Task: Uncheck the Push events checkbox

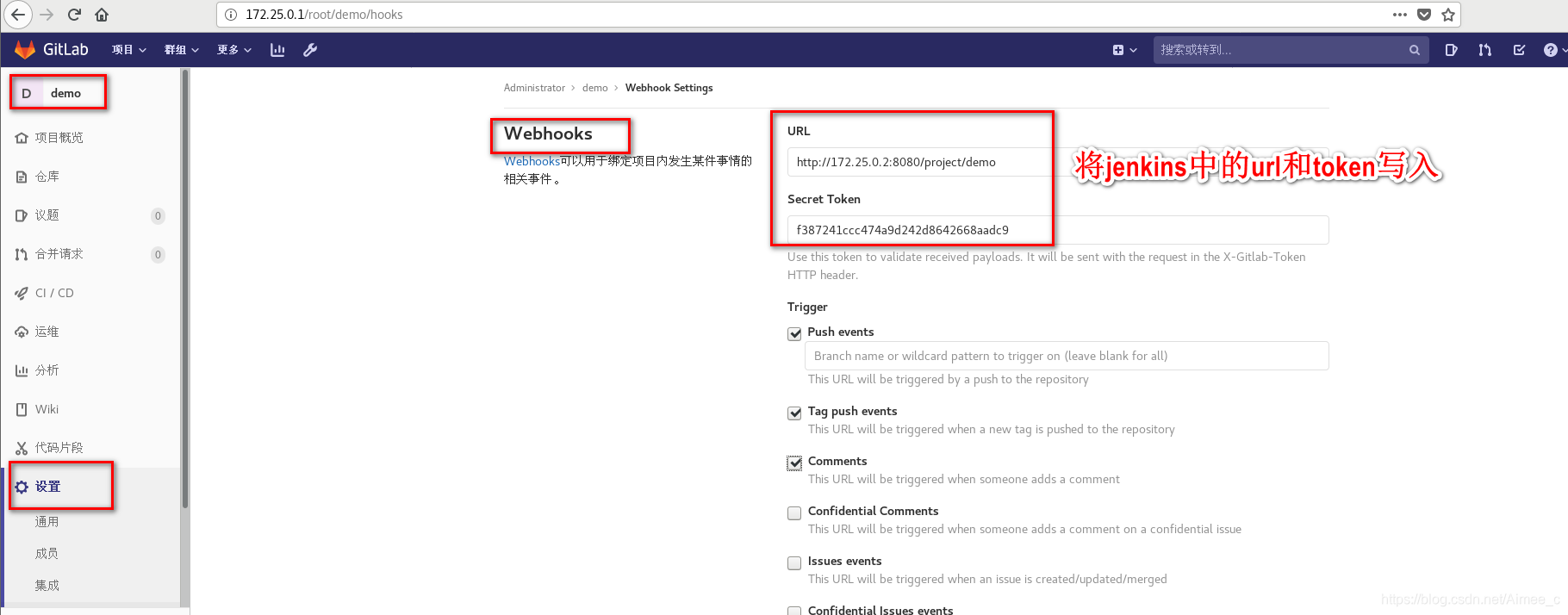Action: tap(794, 333)
